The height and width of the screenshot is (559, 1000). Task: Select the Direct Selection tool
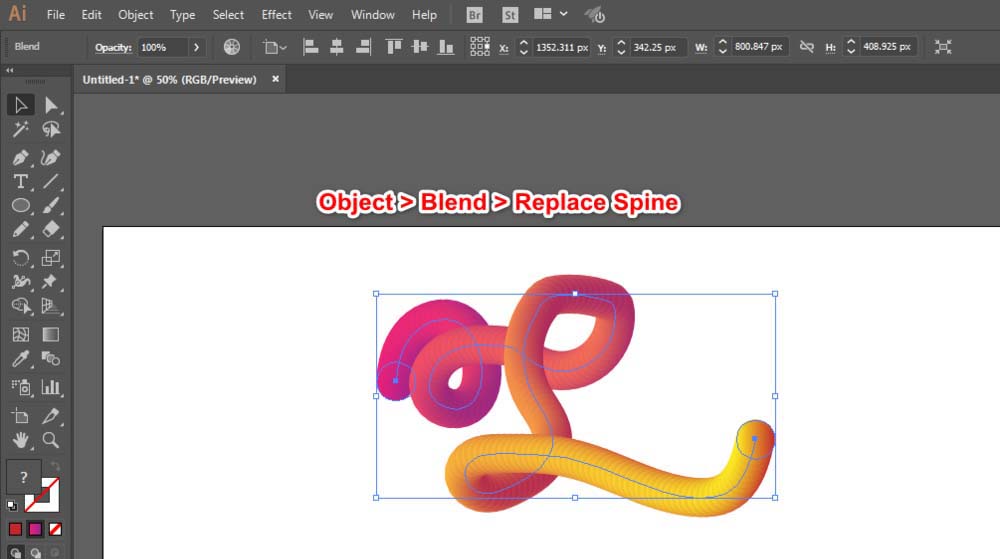click(51, 105)
